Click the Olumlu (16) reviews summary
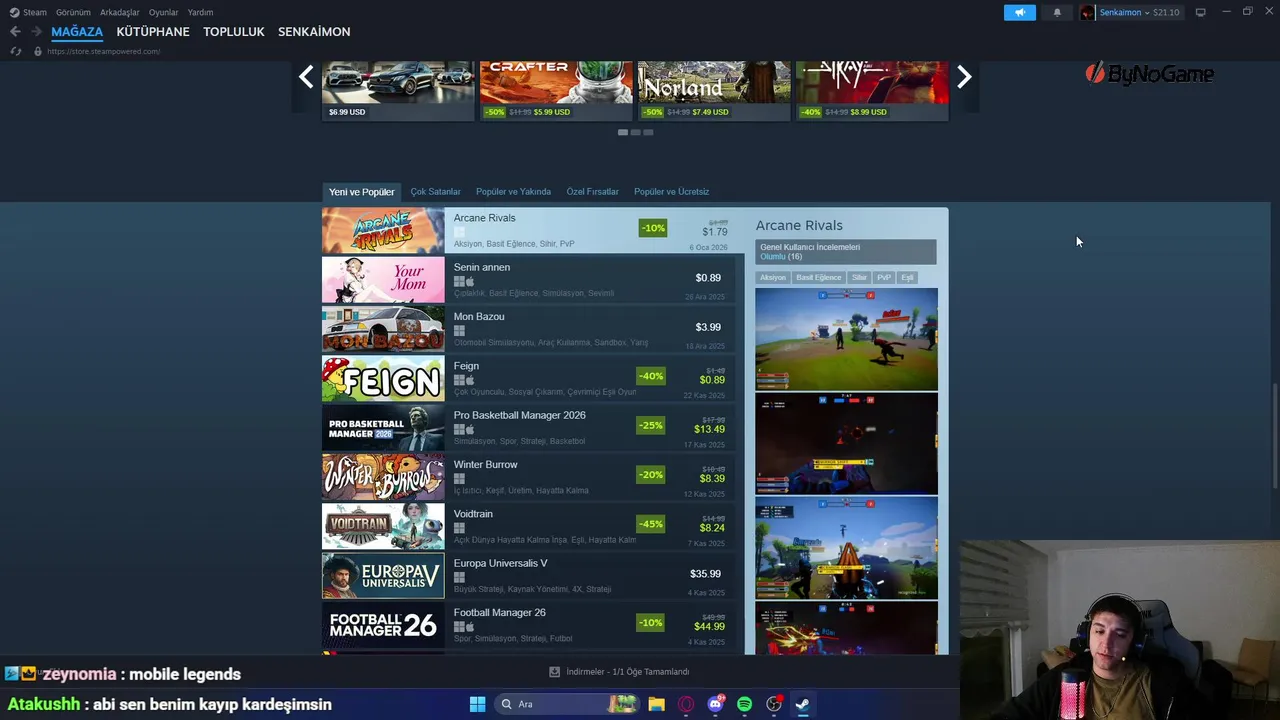 coord(781,257)
